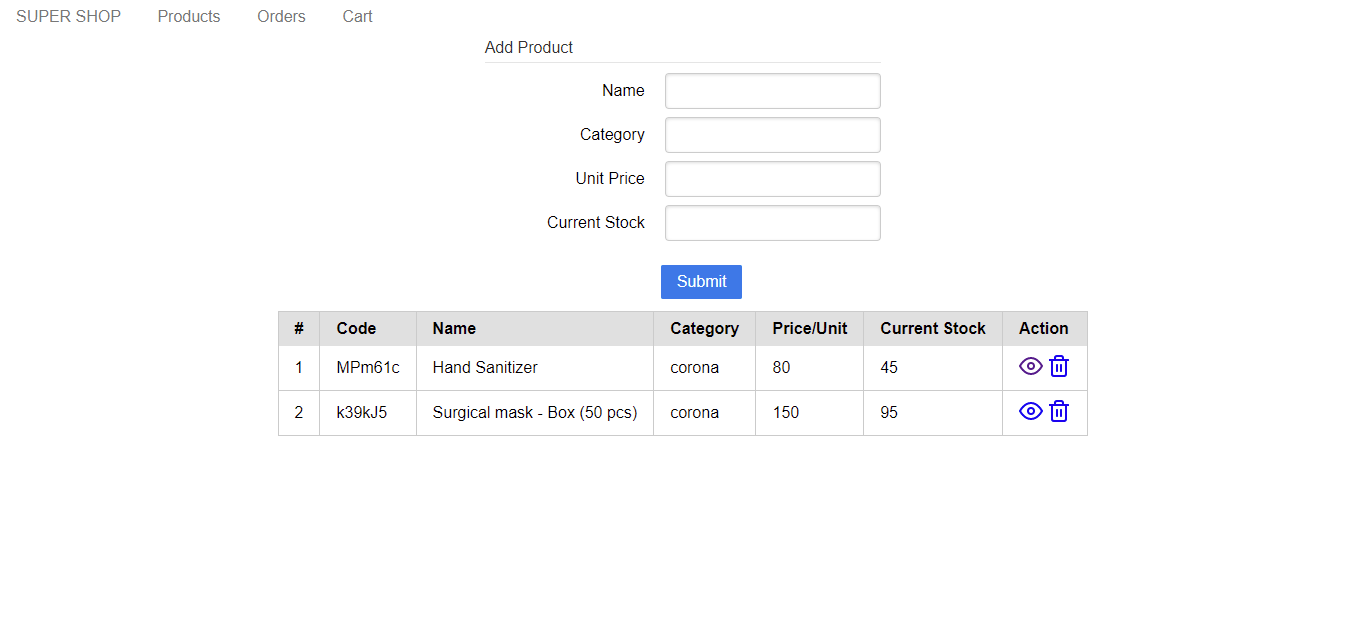
Task: Click the Code column header
Action: pyautogui.click(x=356, y=328)
